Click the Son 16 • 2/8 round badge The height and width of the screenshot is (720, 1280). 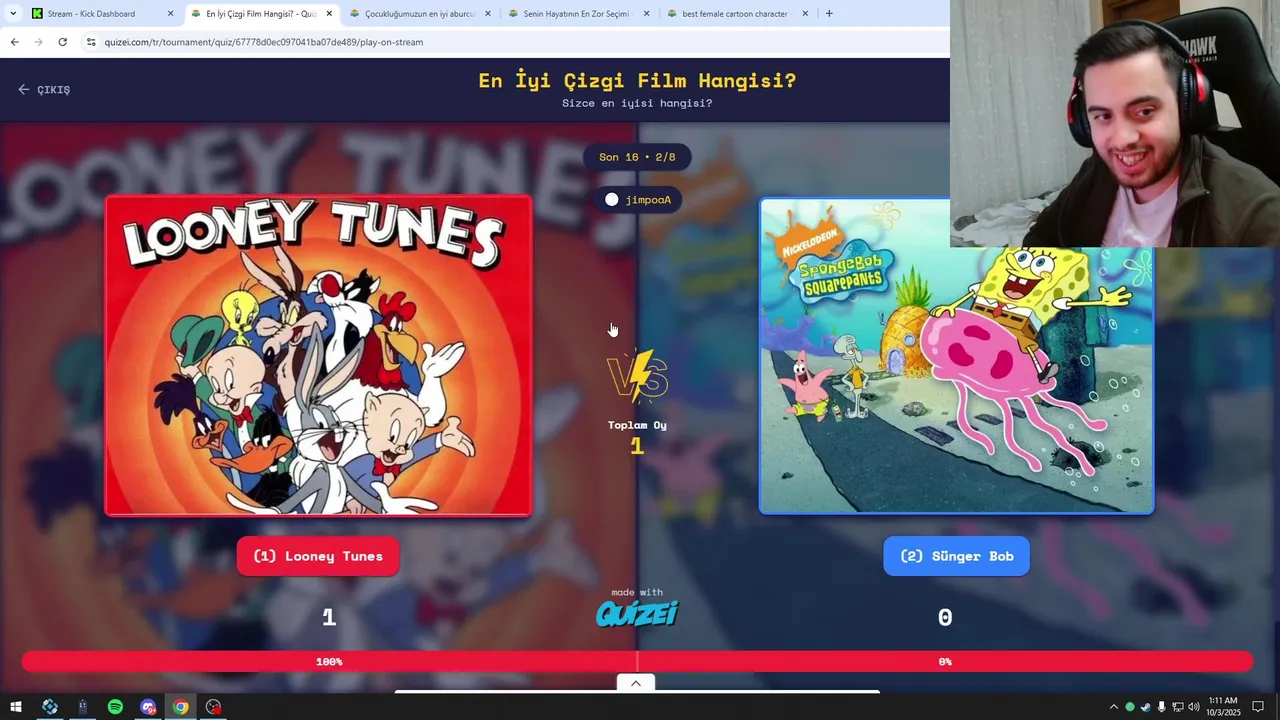click(637, 157)
